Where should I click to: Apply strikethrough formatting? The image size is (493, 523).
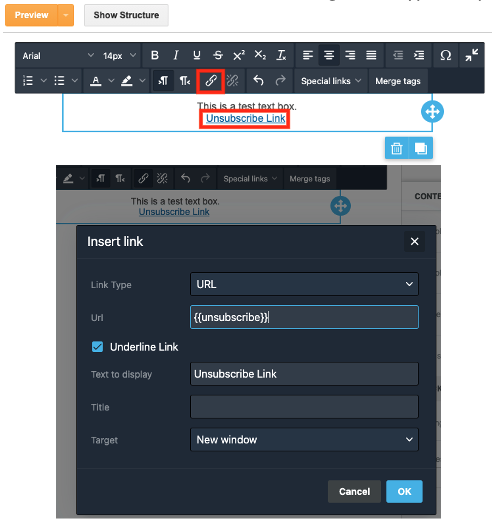[218, 55]
